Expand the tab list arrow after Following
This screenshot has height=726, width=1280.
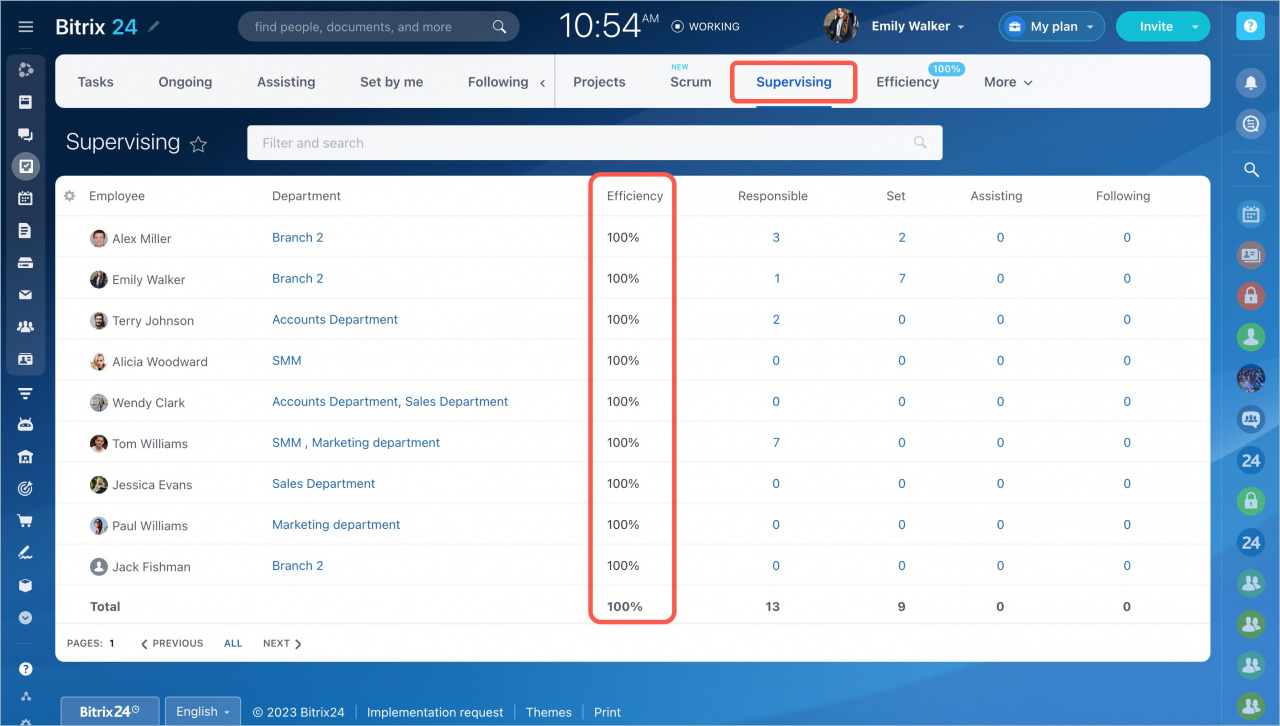pos(543,83)
